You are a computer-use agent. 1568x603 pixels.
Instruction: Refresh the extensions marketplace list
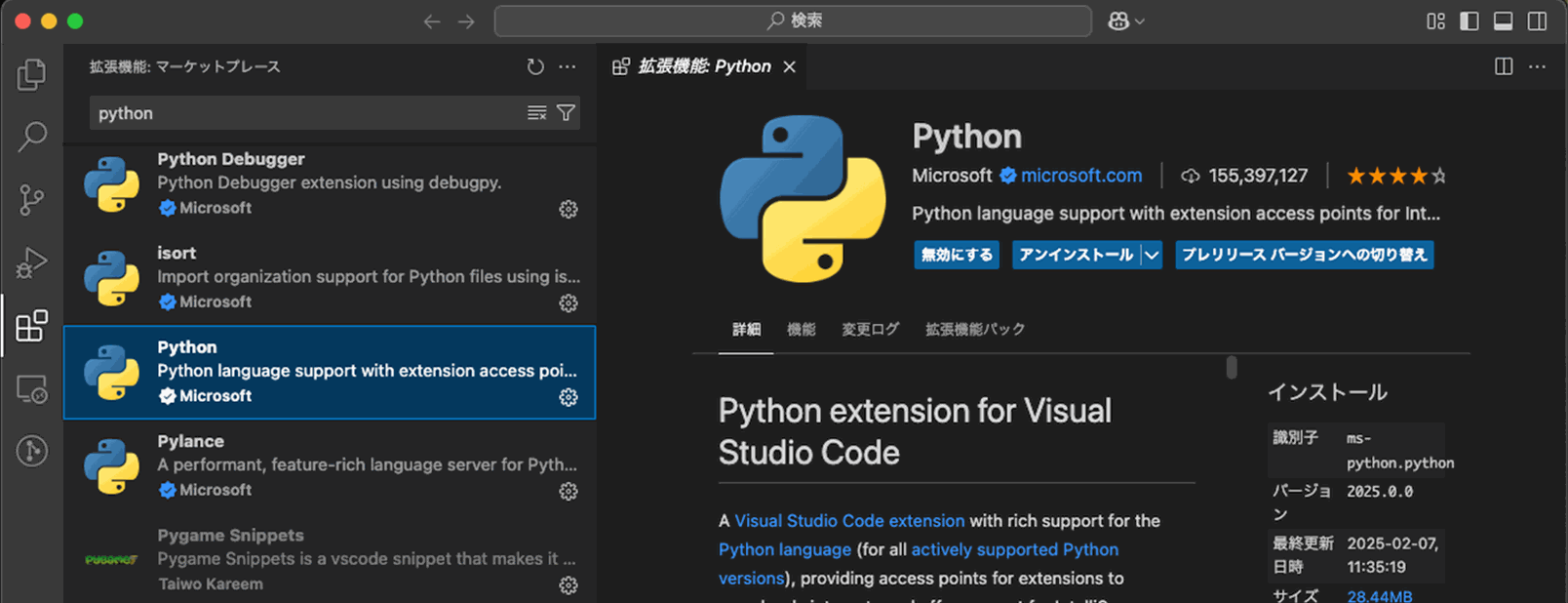click(x=535, y=66)
